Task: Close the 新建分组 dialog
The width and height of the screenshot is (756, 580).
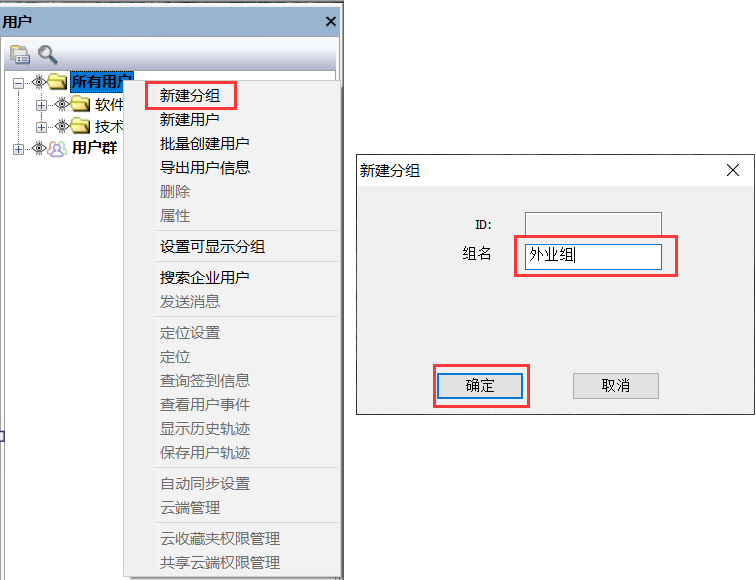Action: coord(733,170)
